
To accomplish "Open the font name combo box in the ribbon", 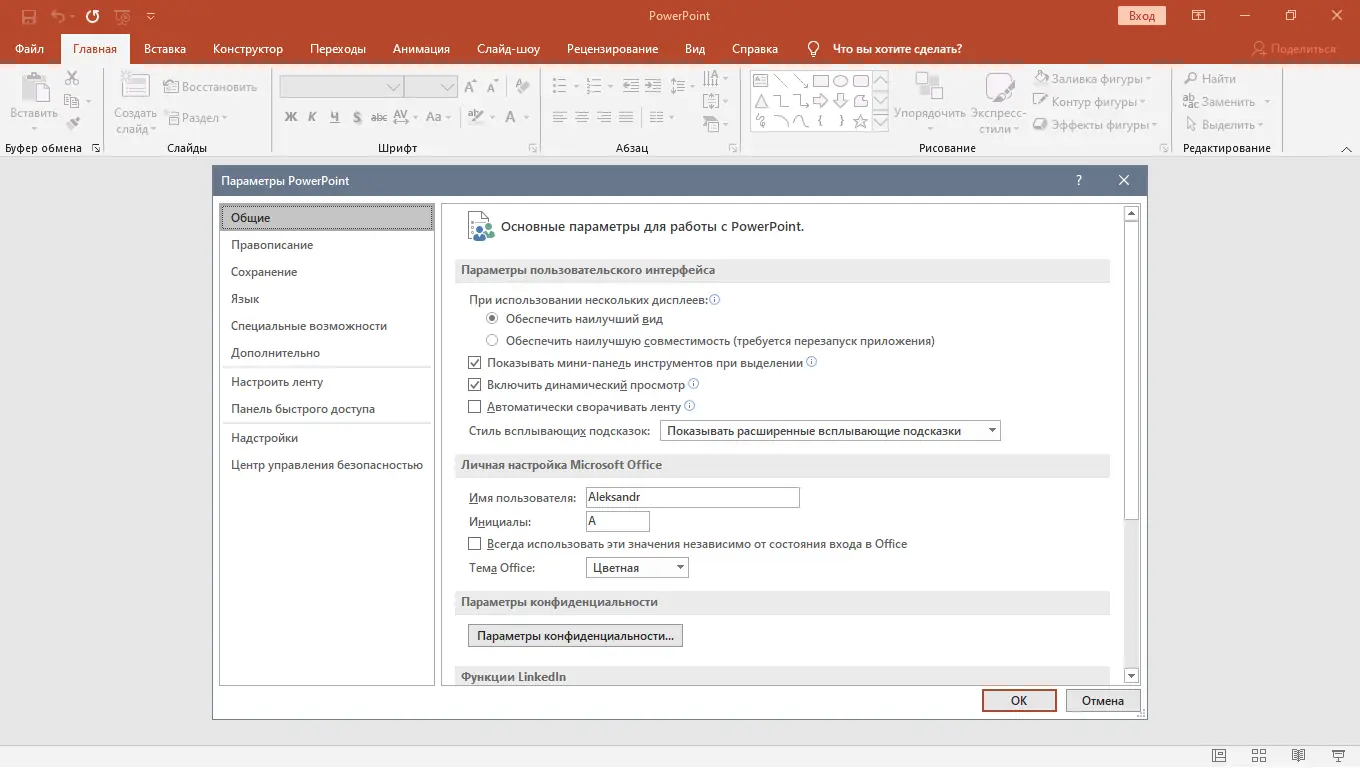I will (342, 87).
